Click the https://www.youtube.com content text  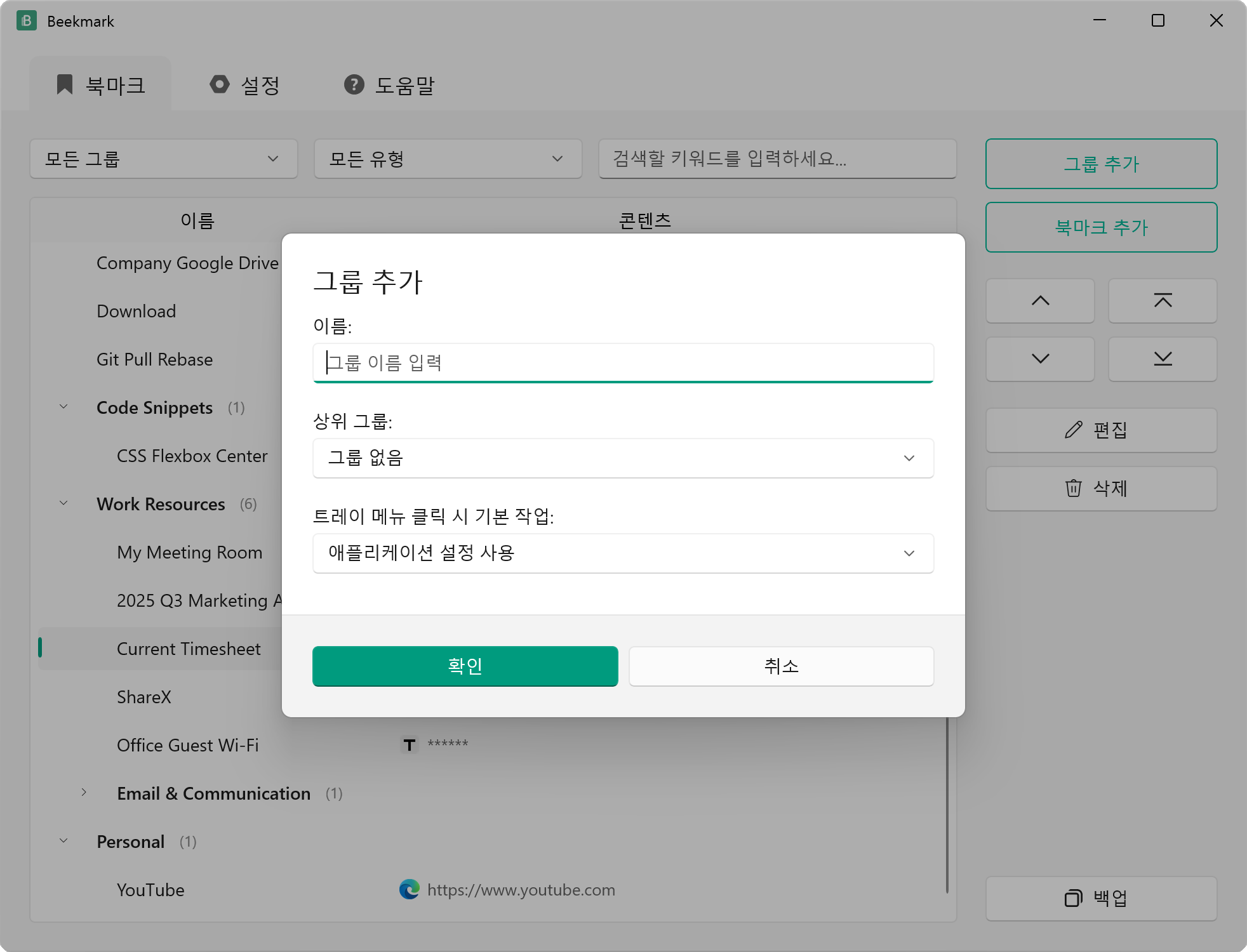coord(521,890)
